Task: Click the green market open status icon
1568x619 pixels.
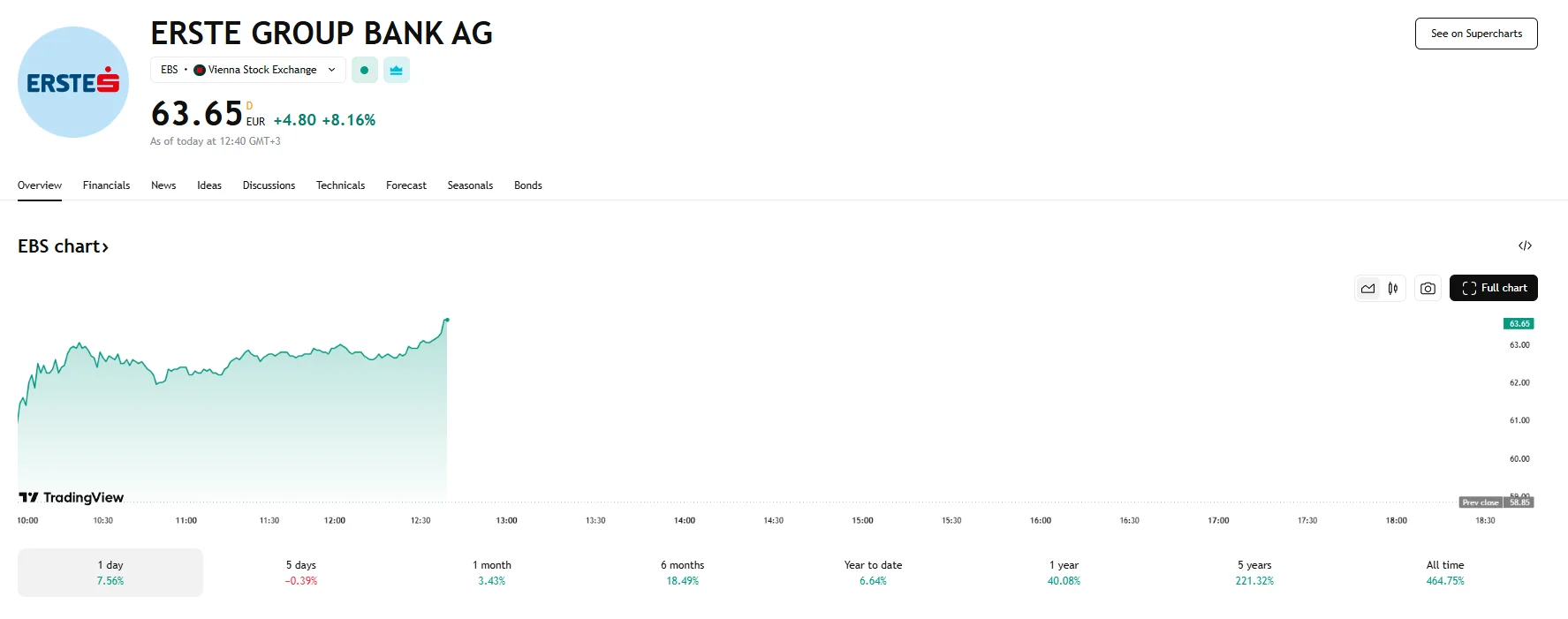Action: point(364,70)
